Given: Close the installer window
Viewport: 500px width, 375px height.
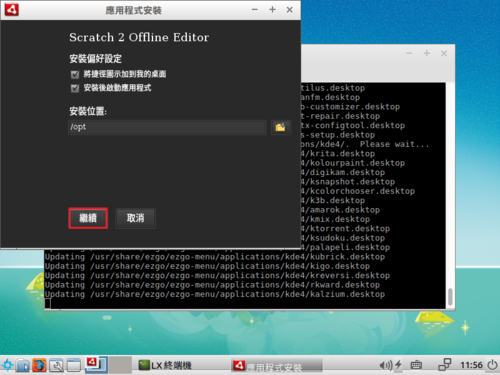Looking at the screenshot, I should pos(290,10).
